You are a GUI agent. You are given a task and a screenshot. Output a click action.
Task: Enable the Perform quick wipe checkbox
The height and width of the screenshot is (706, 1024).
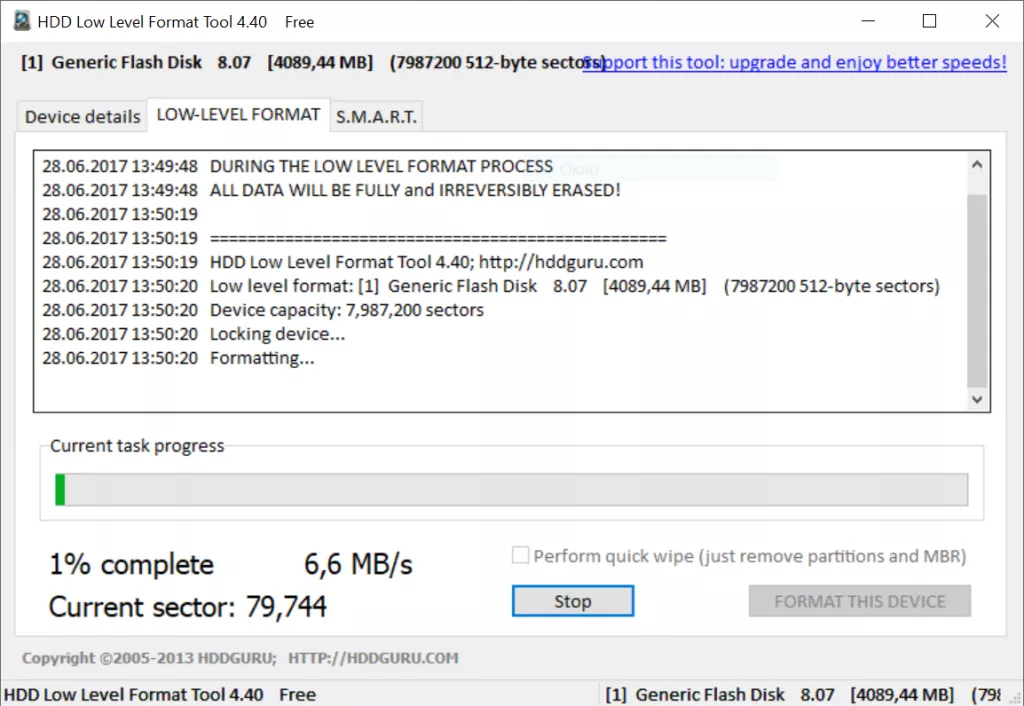(x=520, y=555)
